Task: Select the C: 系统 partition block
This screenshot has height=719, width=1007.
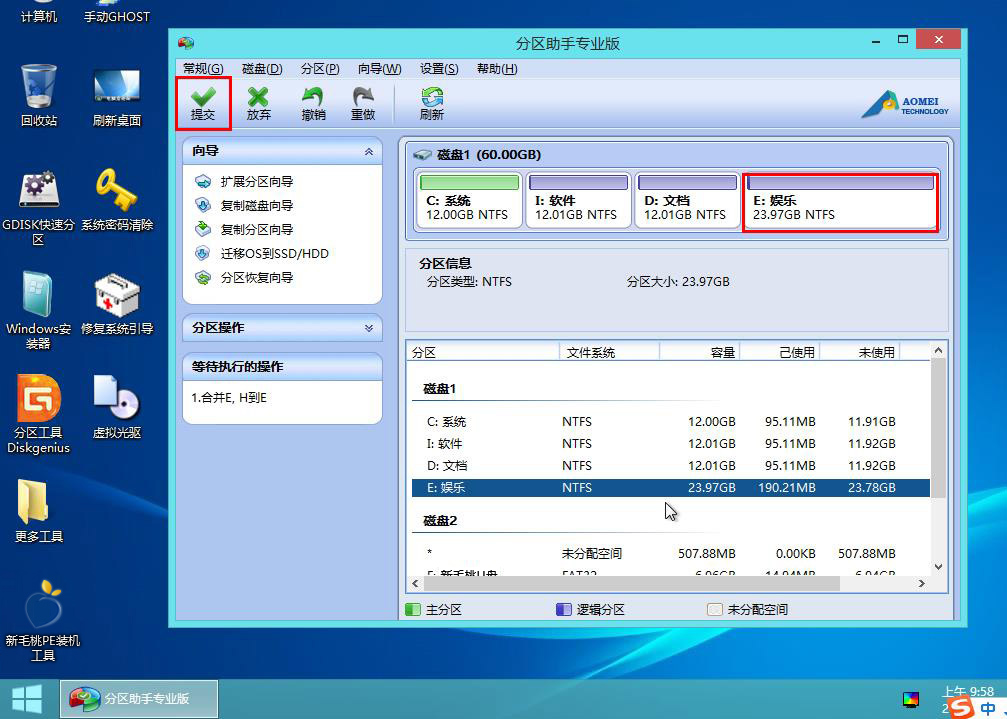Action: point(469,200)
